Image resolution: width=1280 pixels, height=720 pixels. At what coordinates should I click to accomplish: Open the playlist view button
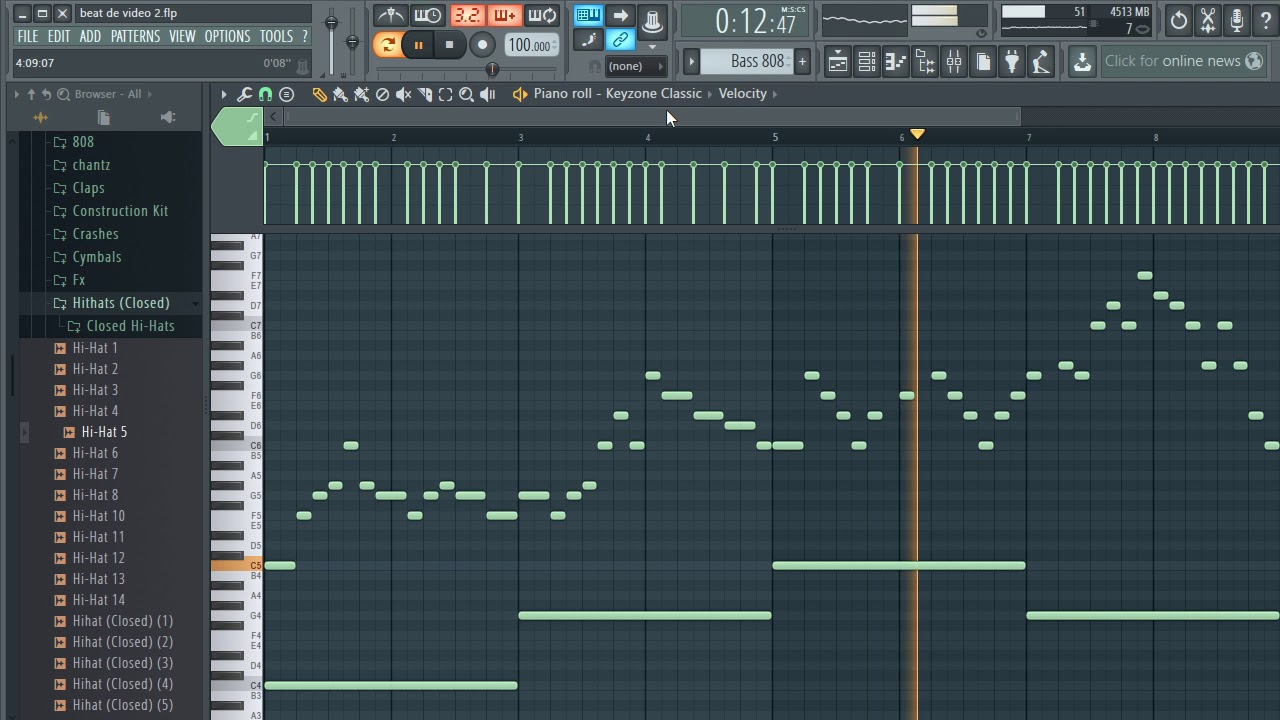click(838, 62)
